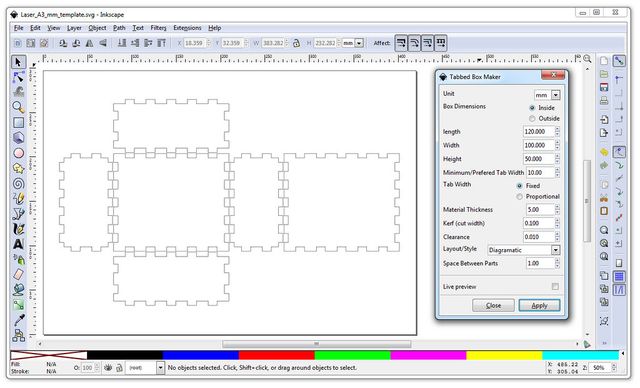Activate the Spiral tool
Image resolution: width=640 pixels, height=388 pixels.
(x=18, y=184)
